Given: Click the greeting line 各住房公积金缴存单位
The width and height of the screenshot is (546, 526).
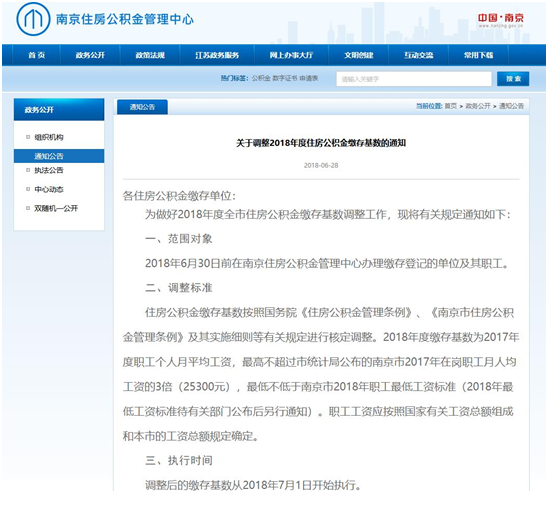Looking at the screenshot, I should tap(179, 196).
